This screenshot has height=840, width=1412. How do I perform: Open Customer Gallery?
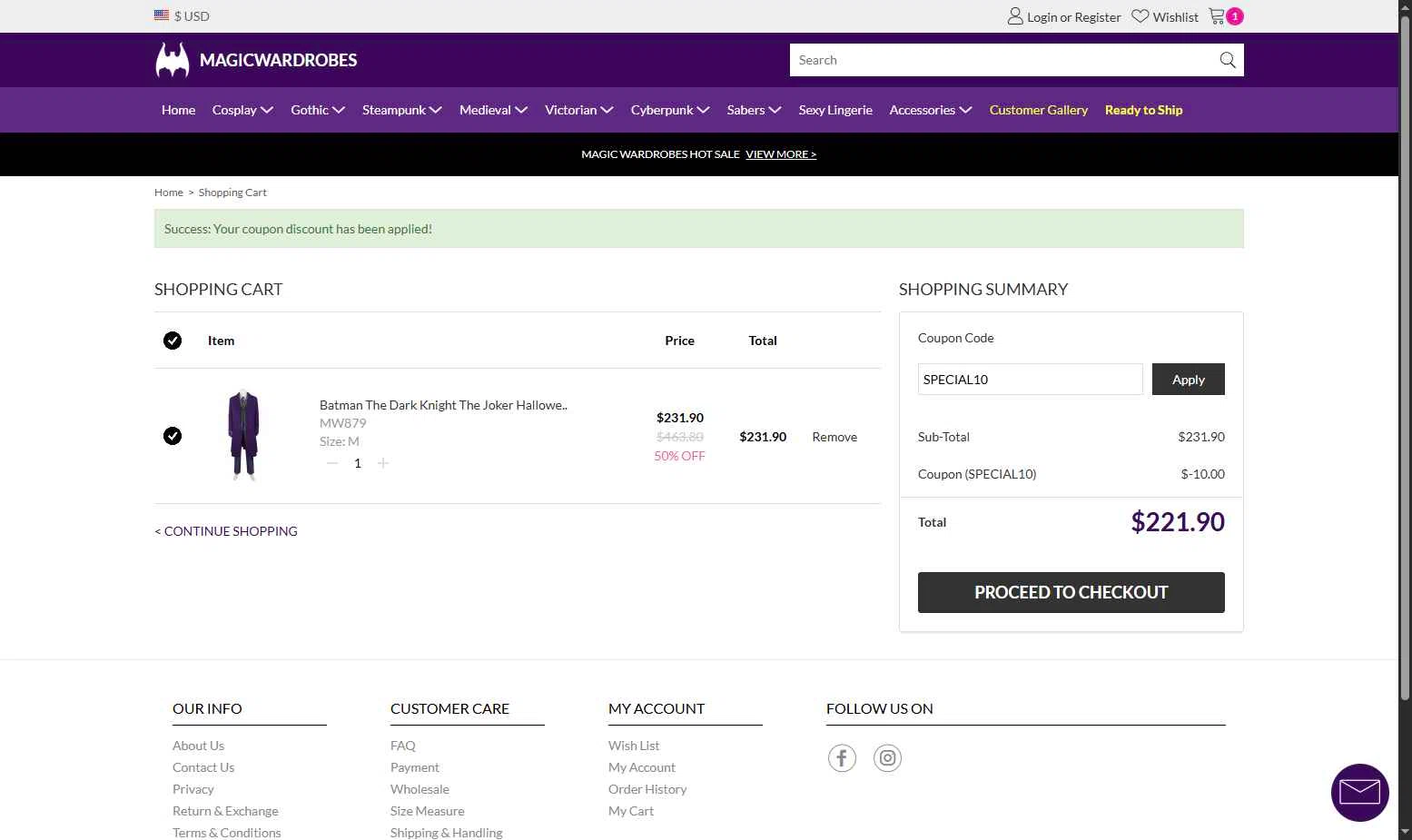[x=1039, y=110]
